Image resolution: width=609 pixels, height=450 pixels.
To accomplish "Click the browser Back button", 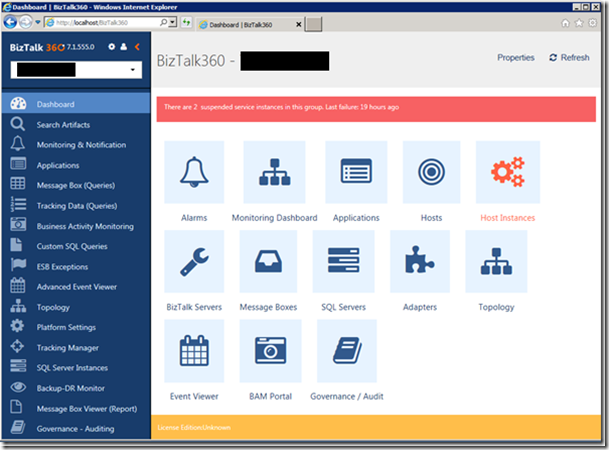I will click(10, 23).
